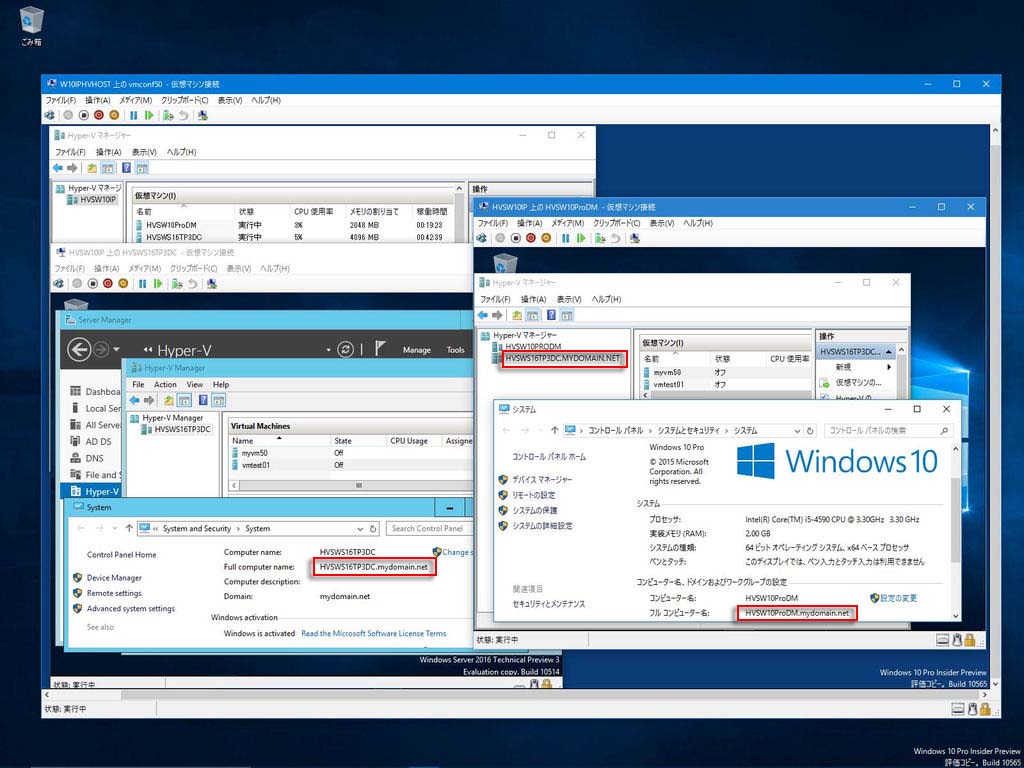Open the File menu in English Hyper-V Manager
The image size is (1024, 768).
tap(138, 385)
